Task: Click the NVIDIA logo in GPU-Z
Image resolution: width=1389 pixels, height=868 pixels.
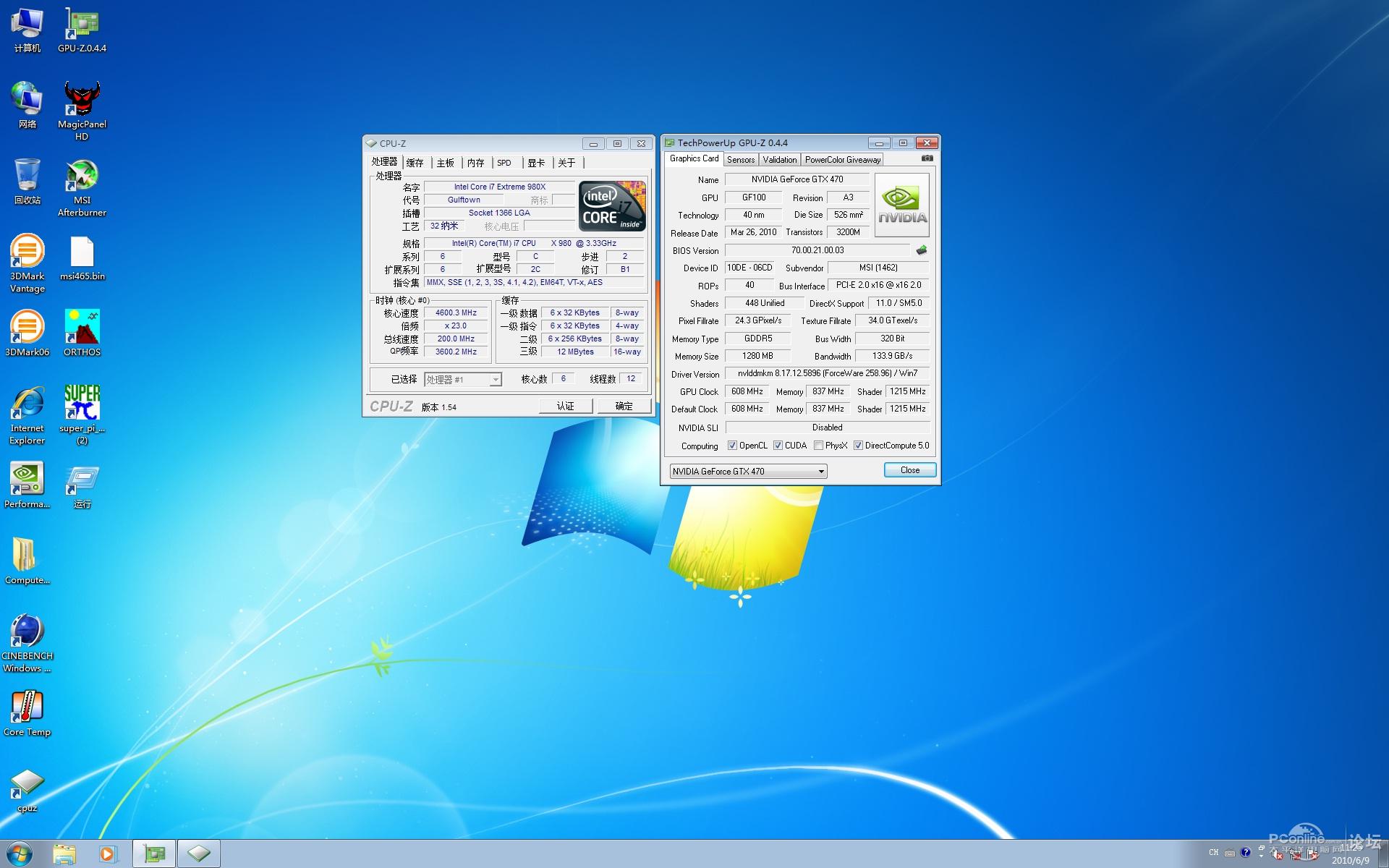Action: (901, 205)
